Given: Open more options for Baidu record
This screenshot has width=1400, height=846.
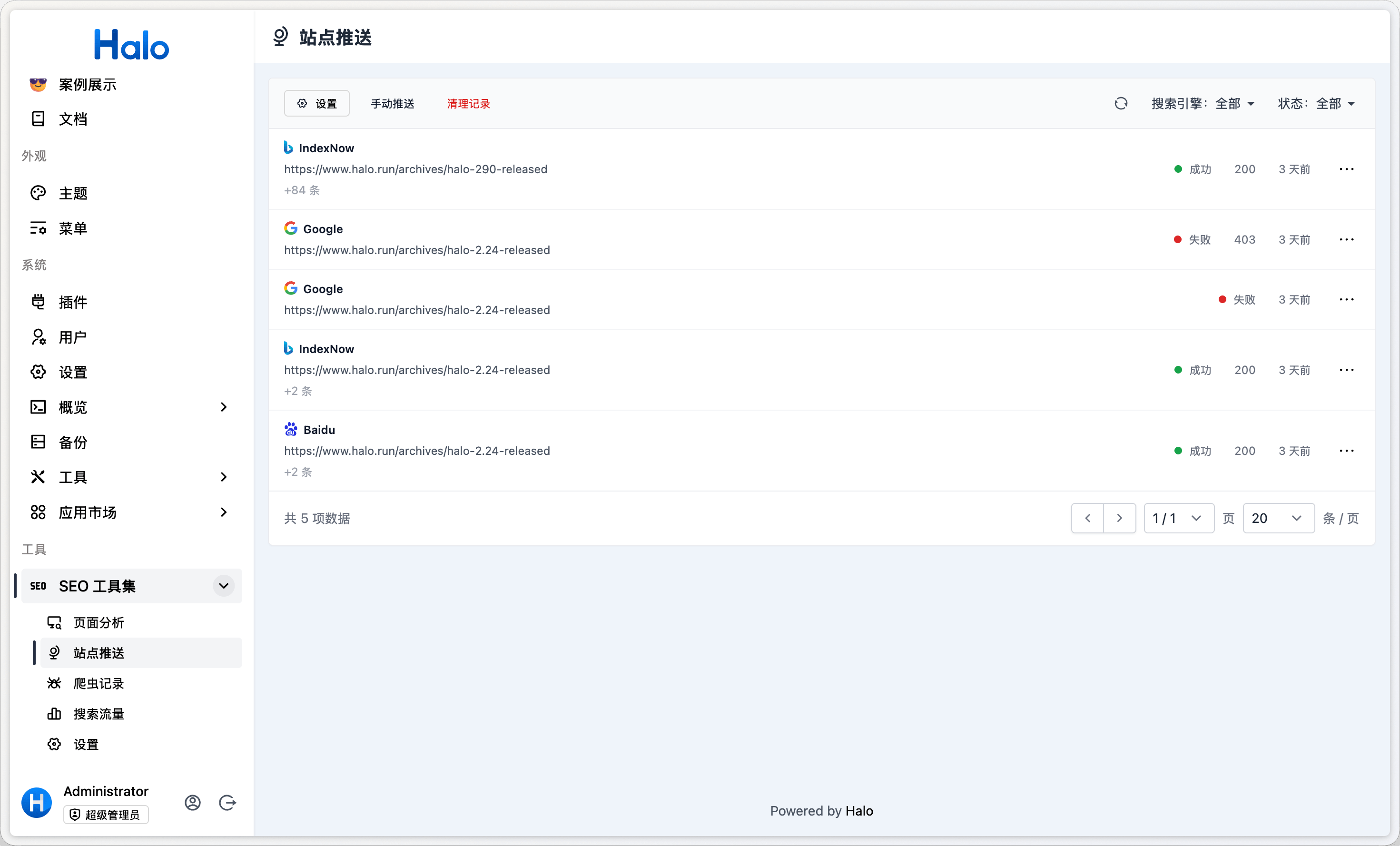Looking at the screenshot, I should pyautogui.click(x=1346, y=451).
